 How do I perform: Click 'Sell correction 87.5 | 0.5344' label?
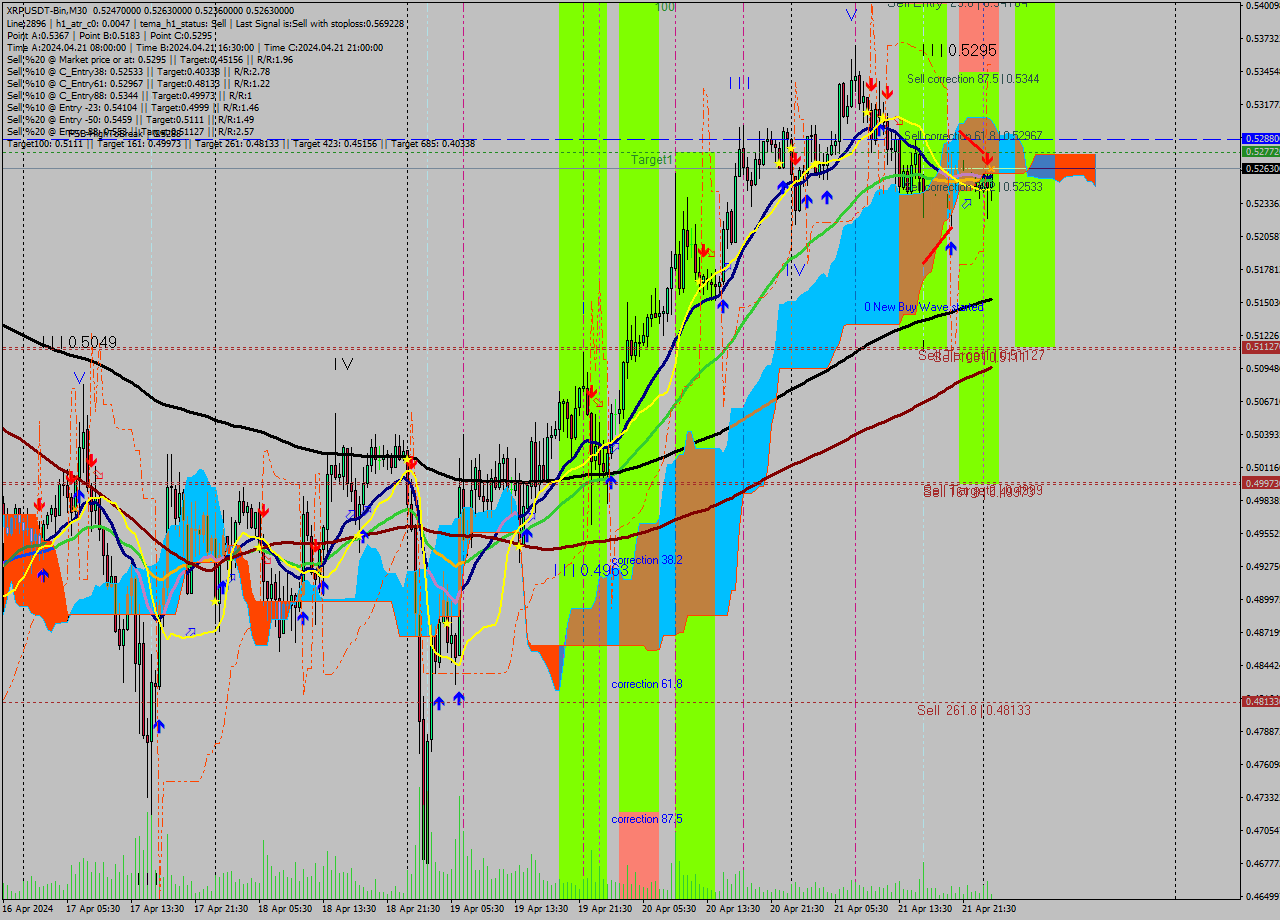[973, 78]
